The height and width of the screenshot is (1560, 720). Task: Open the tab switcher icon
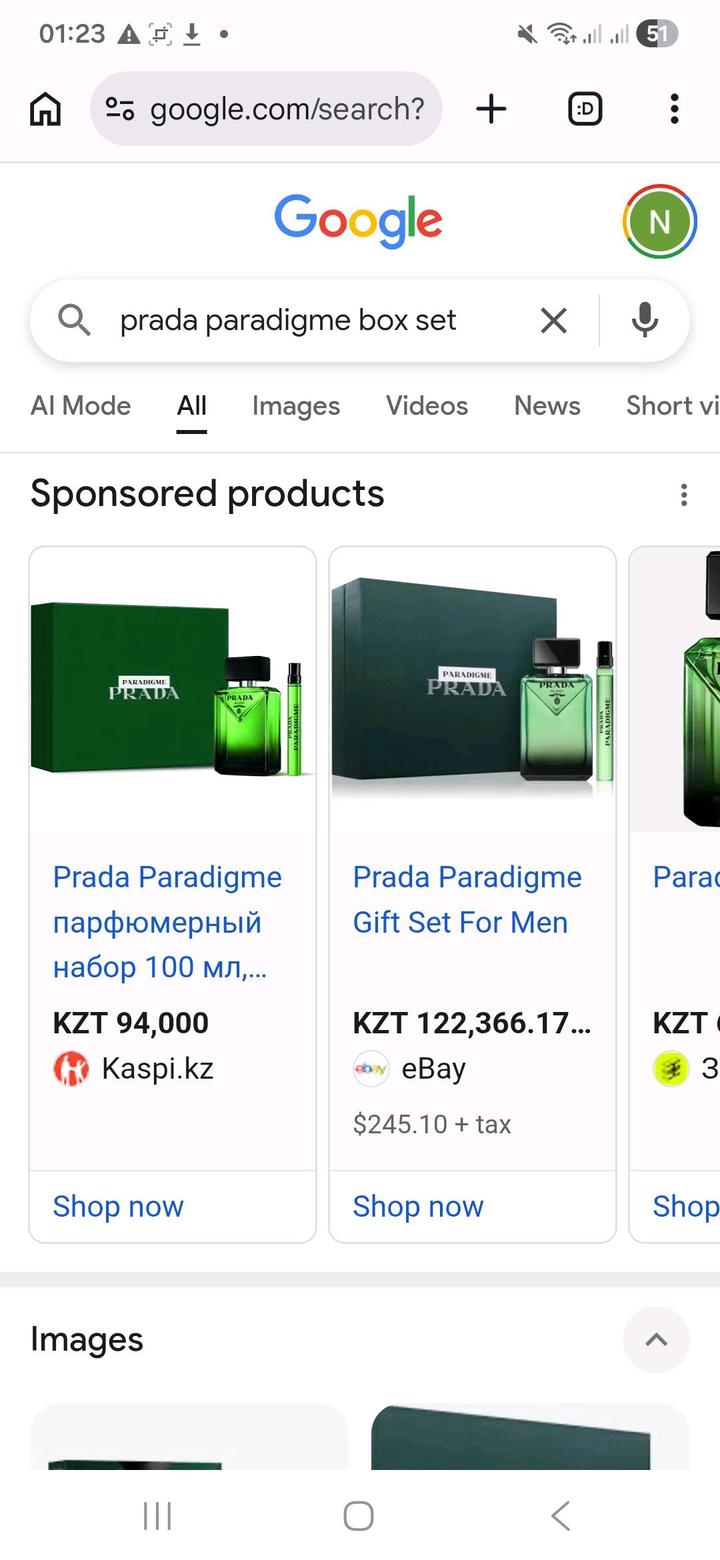(x=585, y=109)
